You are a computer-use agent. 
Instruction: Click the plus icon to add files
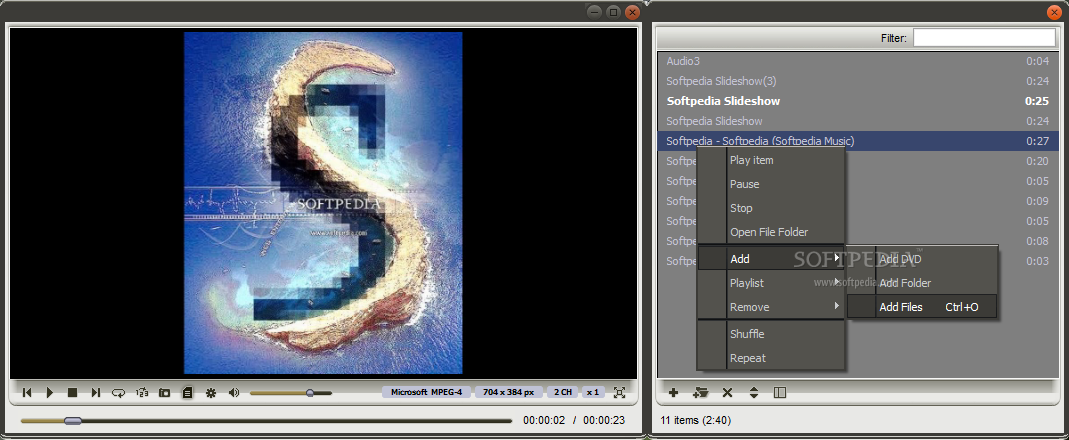(x=674, y=392)
